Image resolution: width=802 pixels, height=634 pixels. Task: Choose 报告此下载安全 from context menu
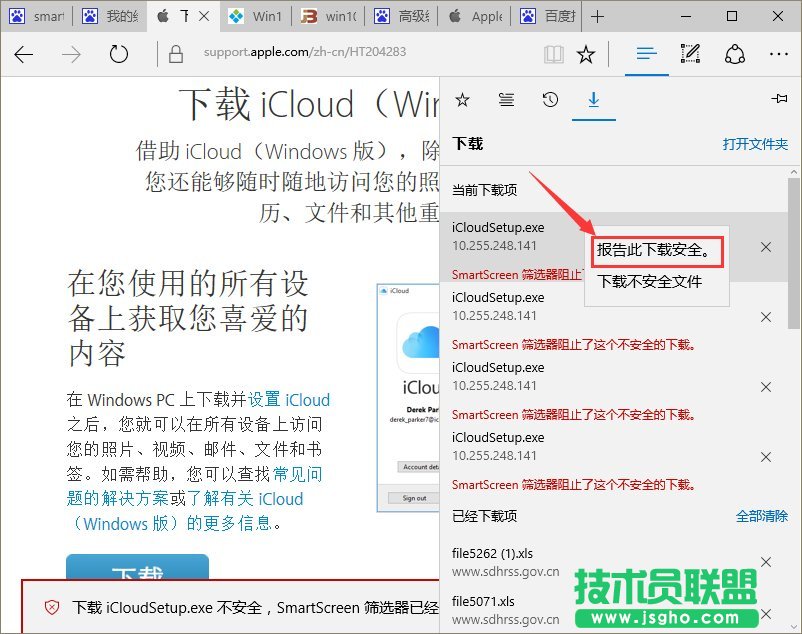657,251
